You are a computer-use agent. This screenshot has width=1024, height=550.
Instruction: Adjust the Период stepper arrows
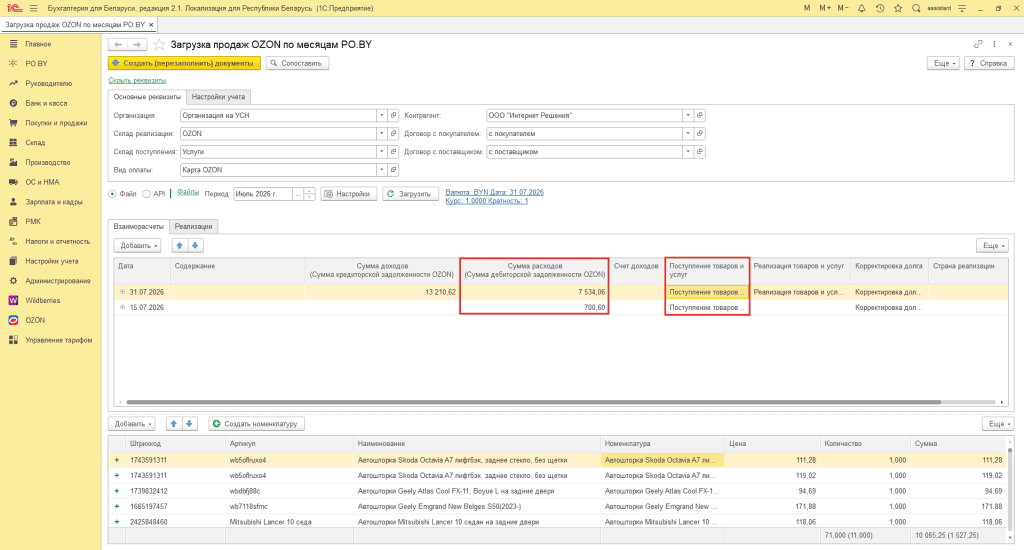coord(310,194)
